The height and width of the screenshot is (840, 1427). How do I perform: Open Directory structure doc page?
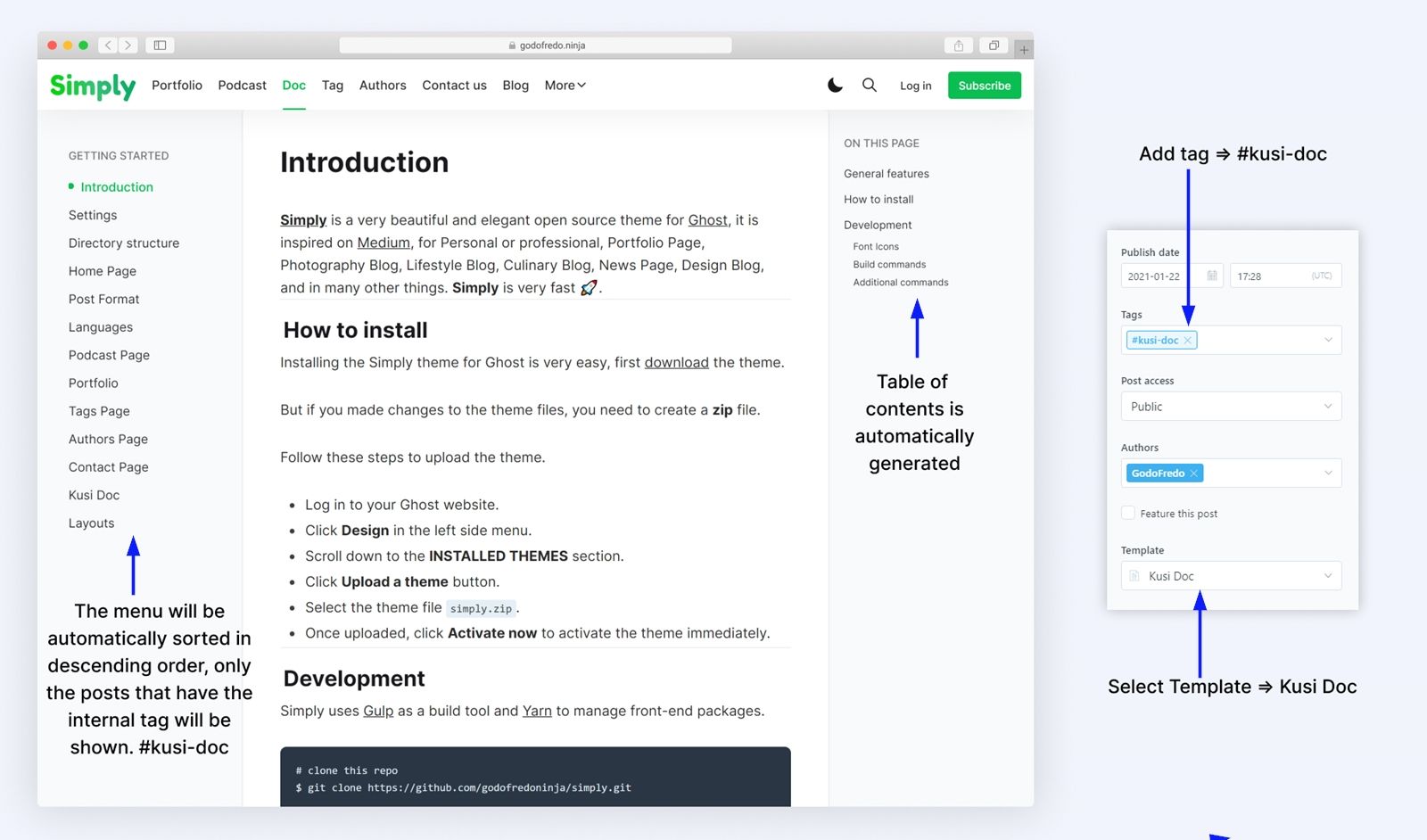point(124,243)
